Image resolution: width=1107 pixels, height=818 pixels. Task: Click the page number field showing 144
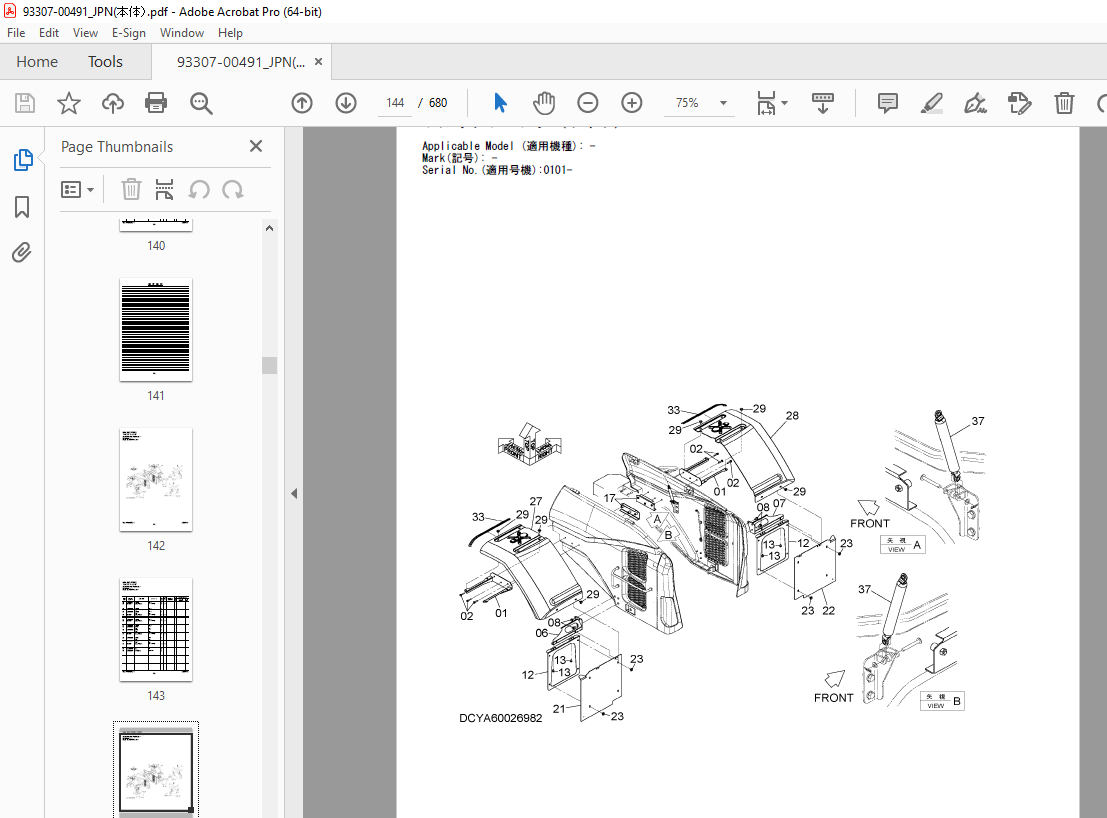pos(395,103)
